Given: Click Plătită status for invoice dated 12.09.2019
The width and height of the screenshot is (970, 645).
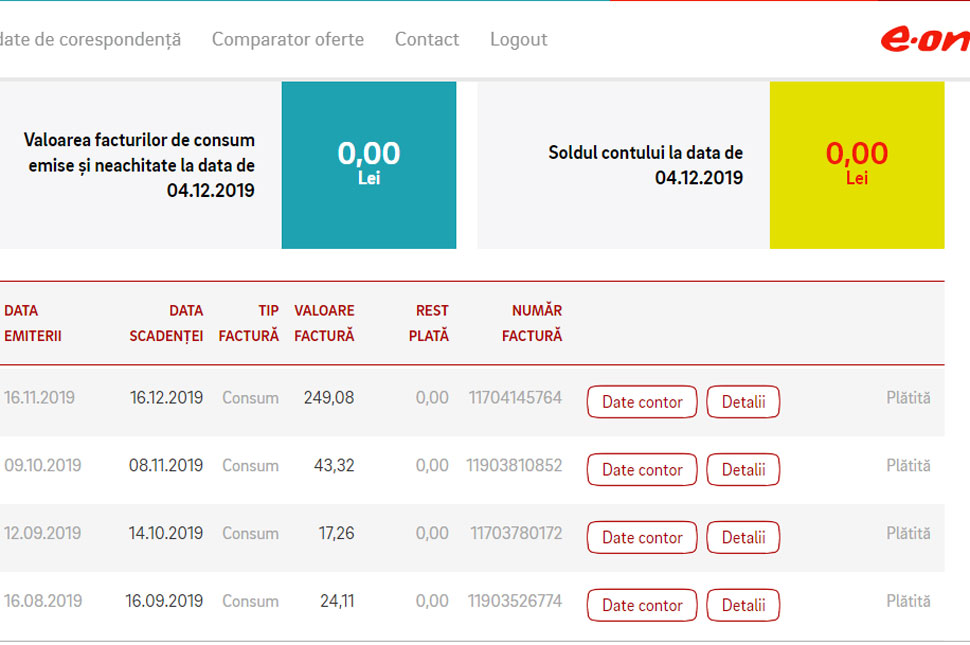Looking at the screenshot, I should (908, 533).
